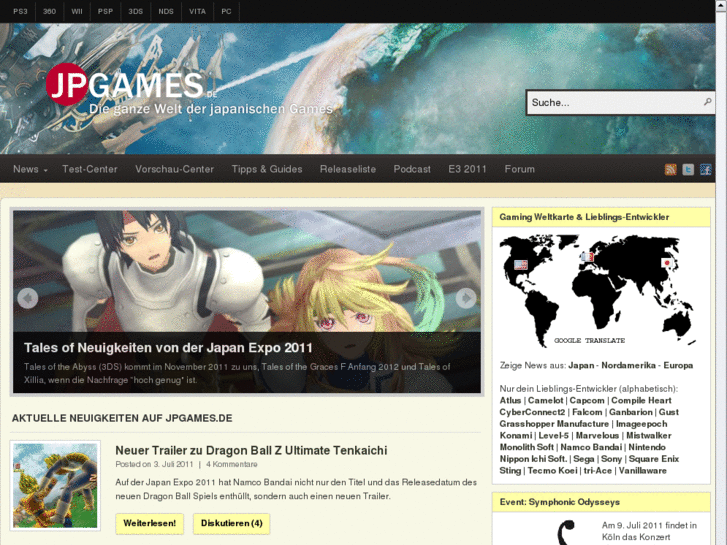Filter by developer Tecmo Koei

[x=552, y=470]
